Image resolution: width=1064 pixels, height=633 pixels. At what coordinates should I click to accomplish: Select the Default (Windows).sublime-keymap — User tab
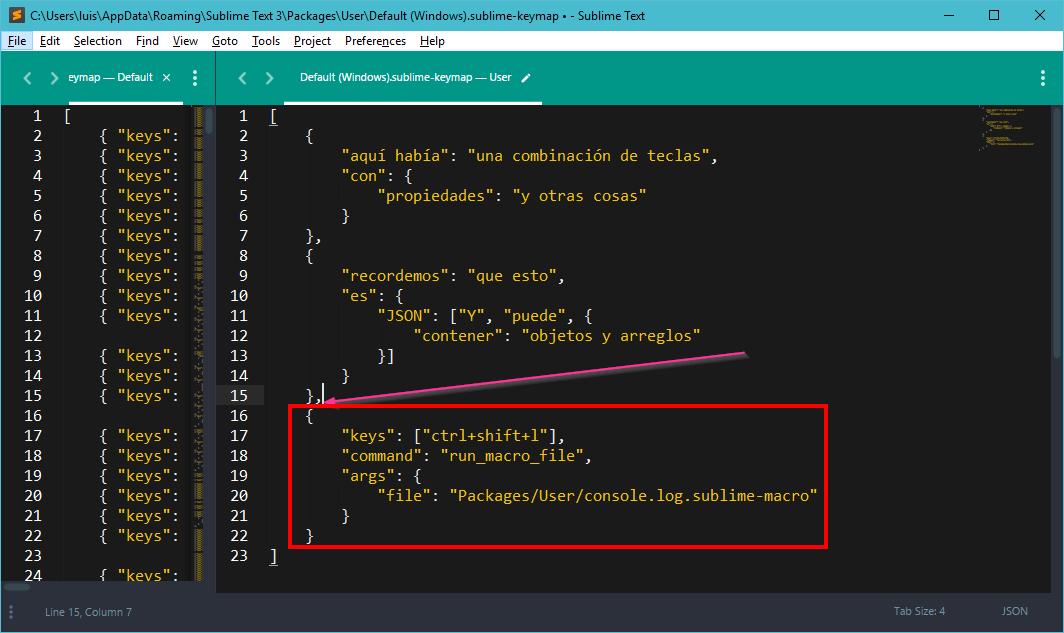tap(406, 77)
